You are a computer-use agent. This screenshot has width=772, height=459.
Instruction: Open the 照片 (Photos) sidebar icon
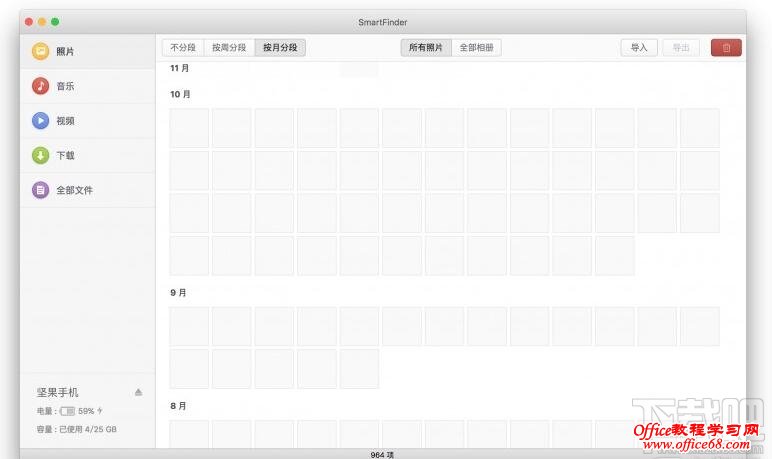point(40,51)
